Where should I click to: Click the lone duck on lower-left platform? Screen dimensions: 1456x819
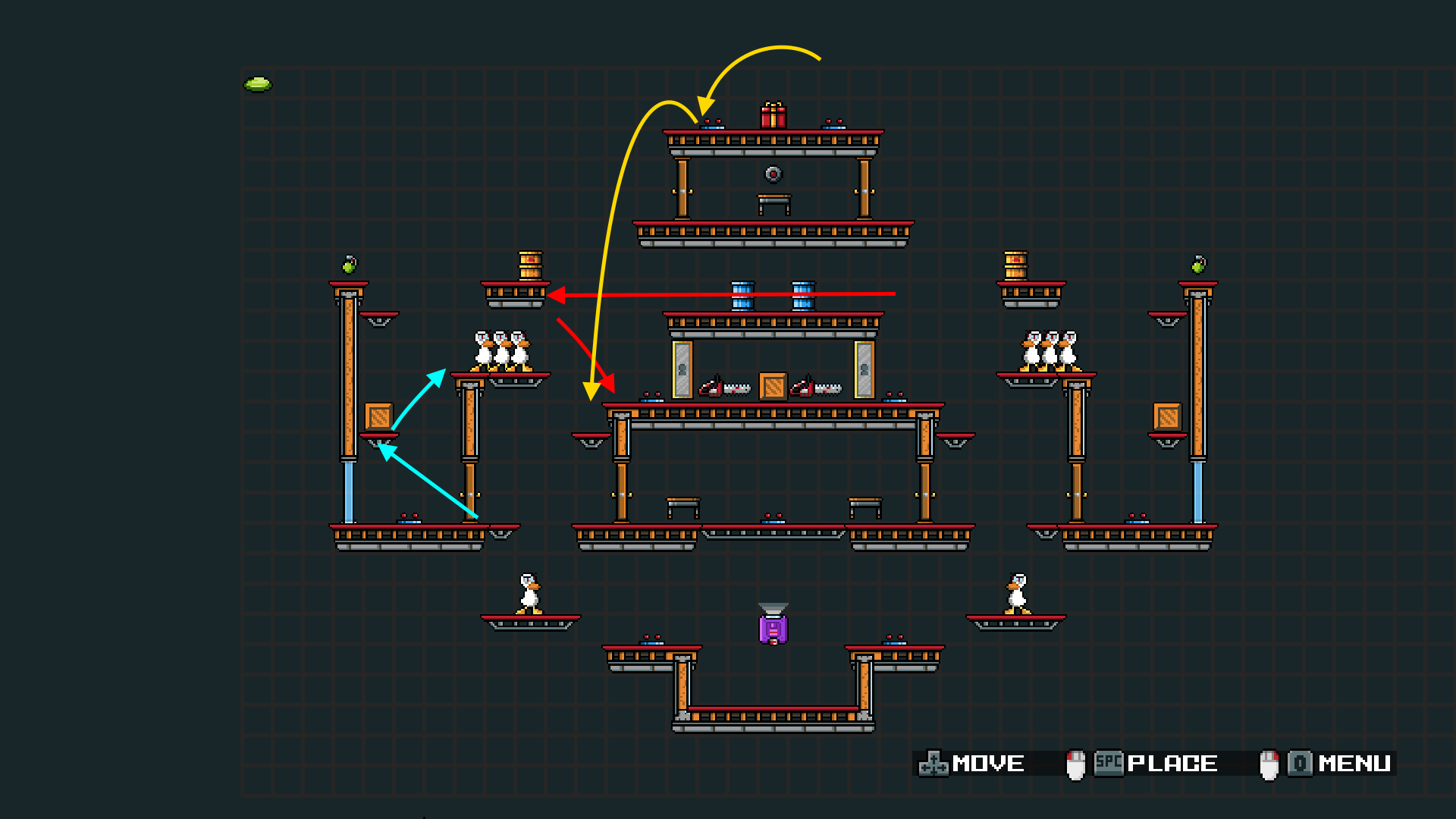tap(529, 594)
